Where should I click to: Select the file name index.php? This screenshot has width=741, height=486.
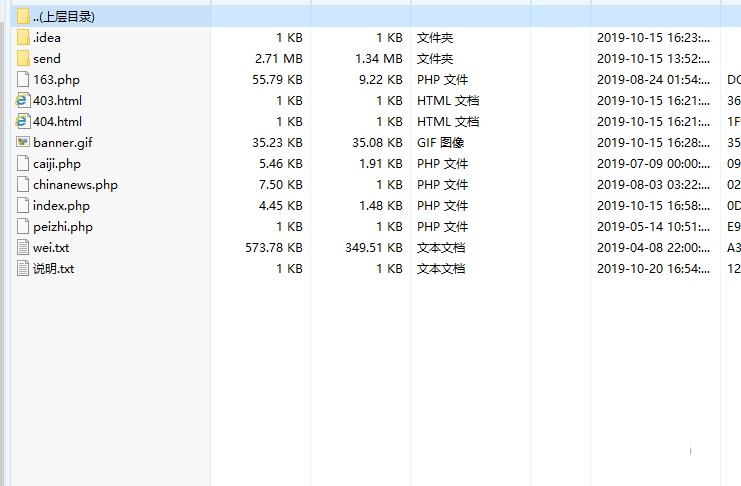coord(61,206)
